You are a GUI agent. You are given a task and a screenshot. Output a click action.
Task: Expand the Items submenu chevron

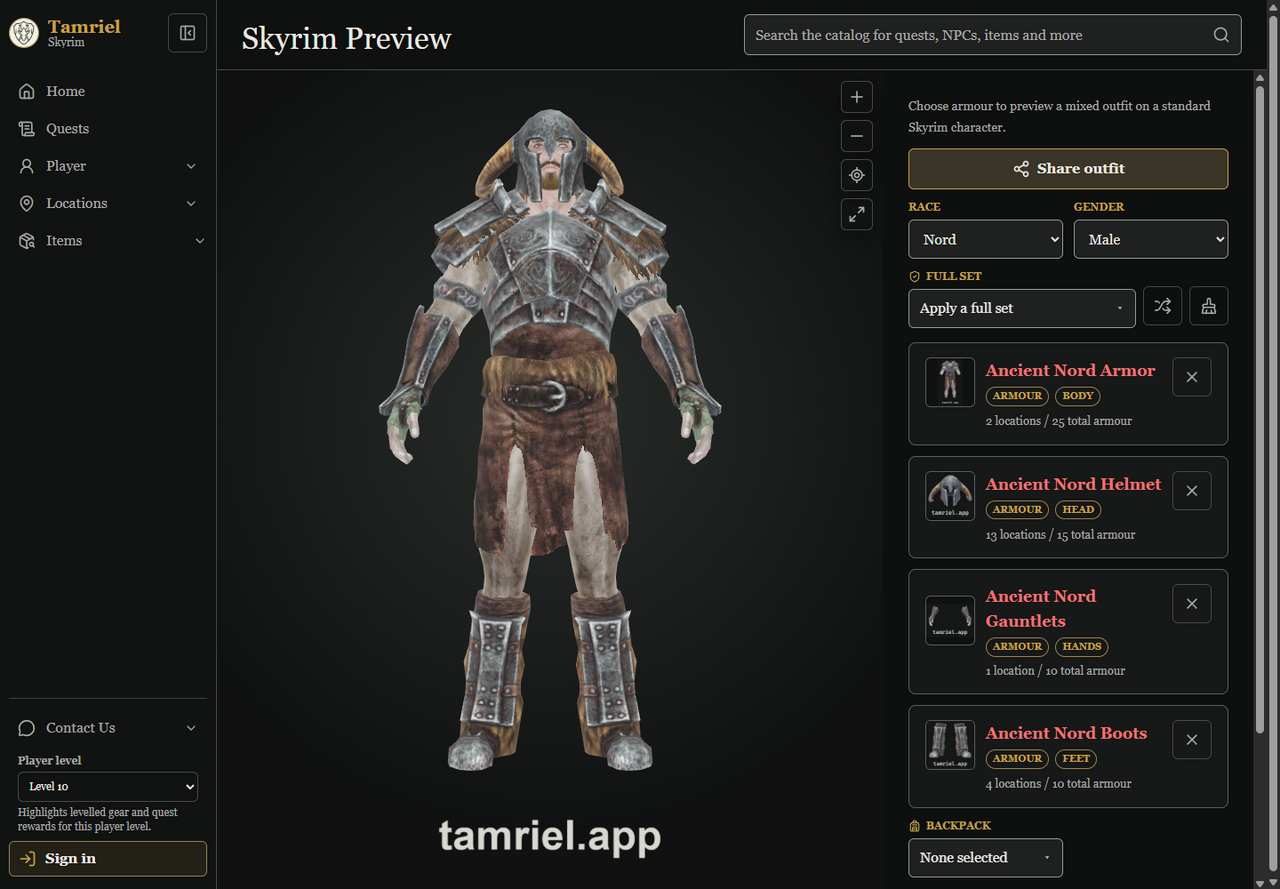(x=199, y=241)
